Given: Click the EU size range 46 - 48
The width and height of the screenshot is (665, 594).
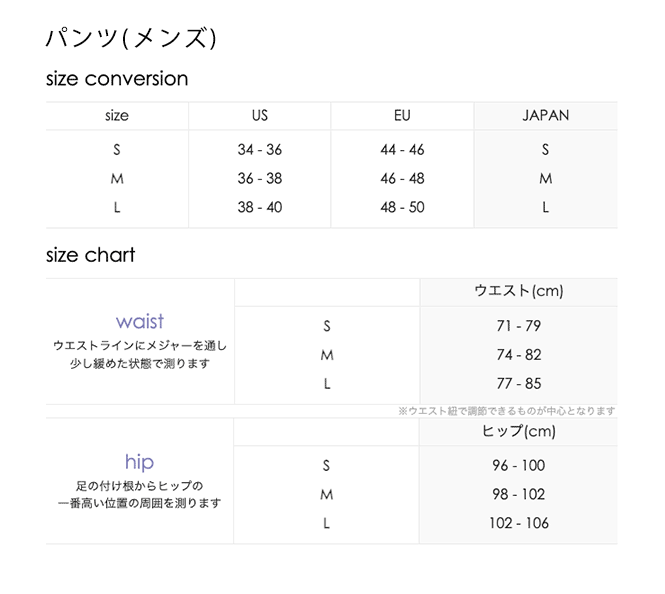Looking at the screenshot, I should pyautogui.click(x=402, y=179).
